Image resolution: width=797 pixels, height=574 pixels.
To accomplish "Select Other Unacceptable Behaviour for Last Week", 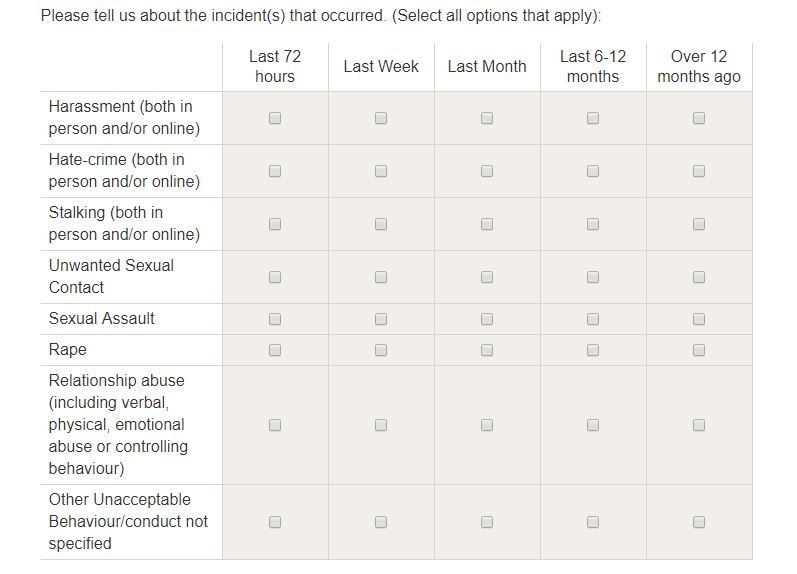I will click(381, 522).
